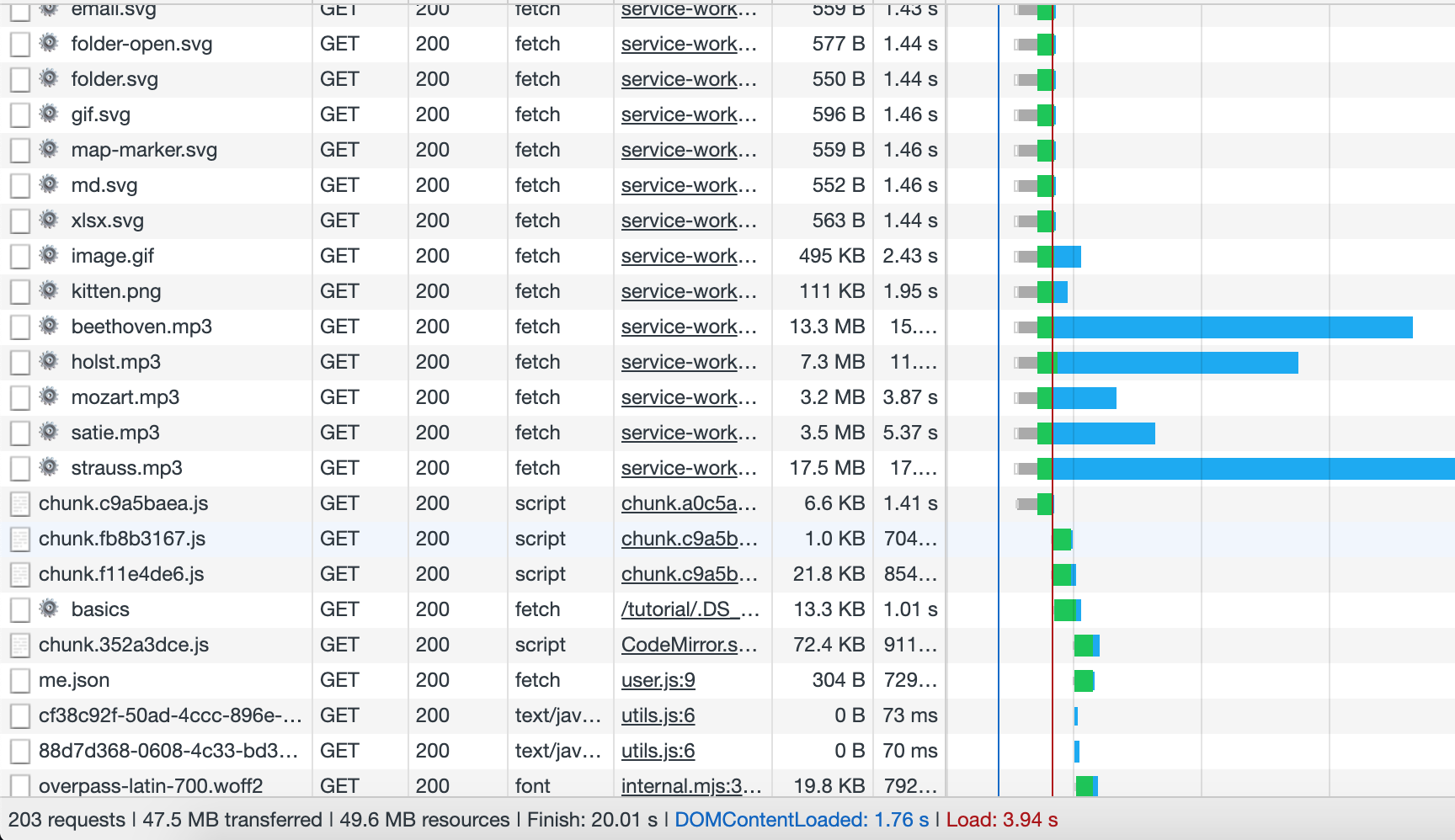Click the 495 KB size cell
Viewport: 1455px width, 840px height.
[x=832, y=256]
